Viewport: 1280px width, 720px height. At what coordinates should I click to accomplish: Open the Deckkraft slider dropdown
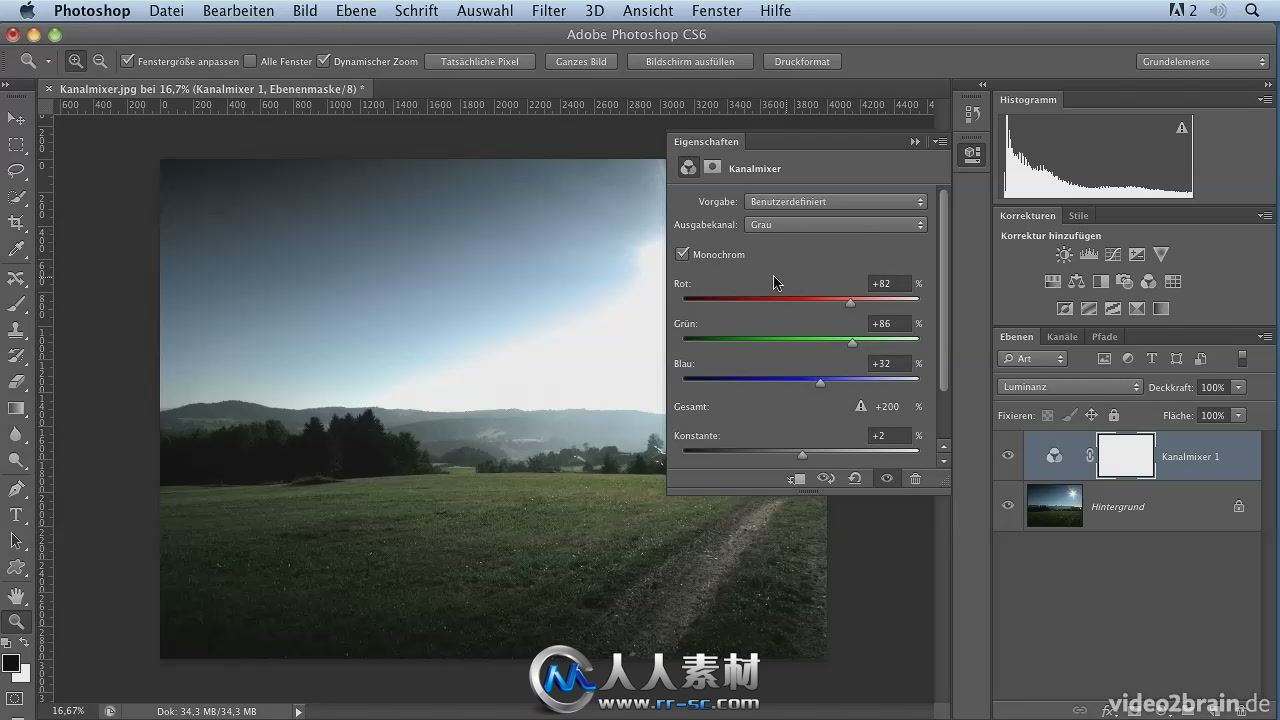(x=1239, y=387)
